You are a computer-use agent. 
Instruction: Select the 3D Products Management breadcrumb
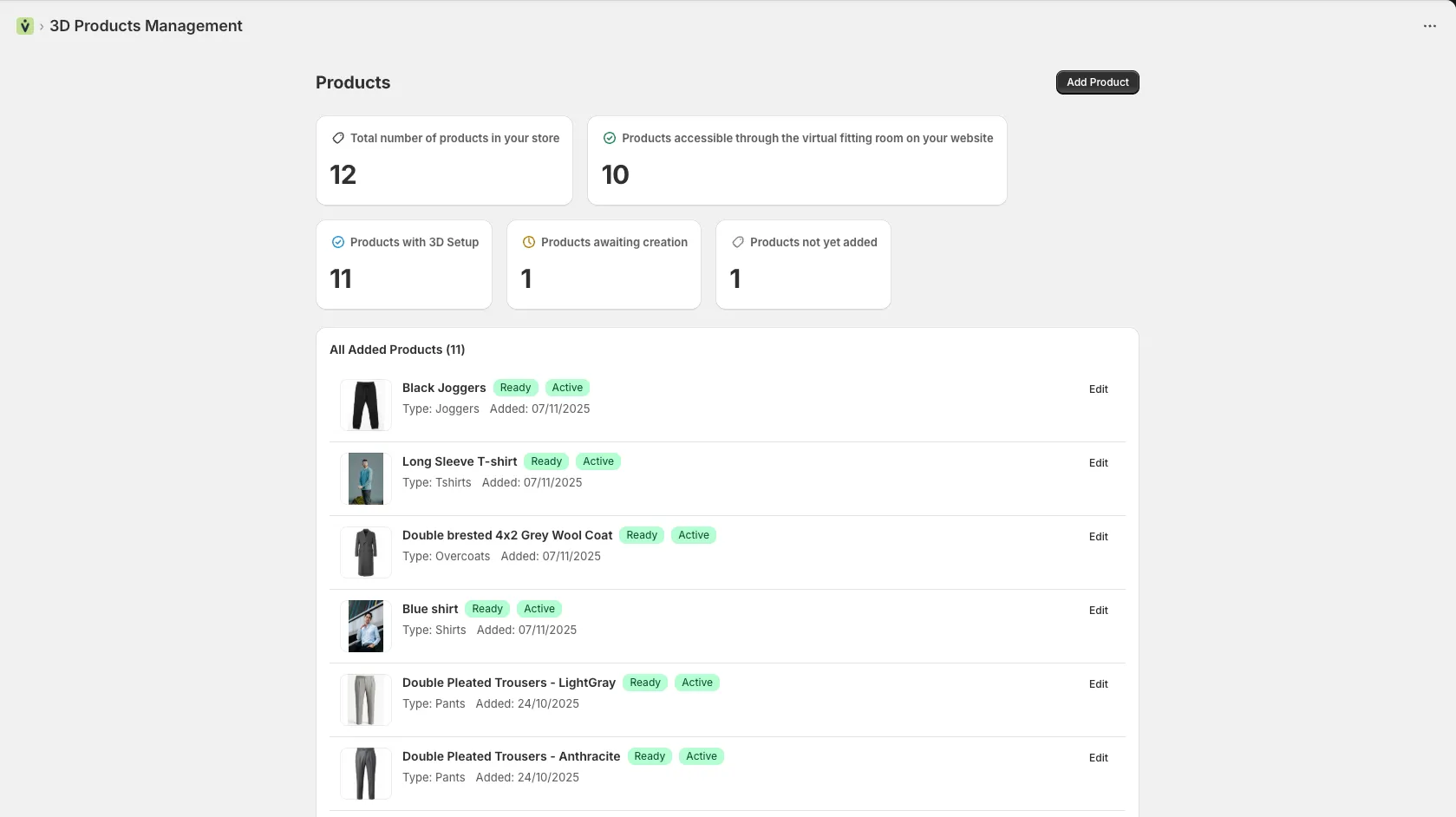click(145, 26)
